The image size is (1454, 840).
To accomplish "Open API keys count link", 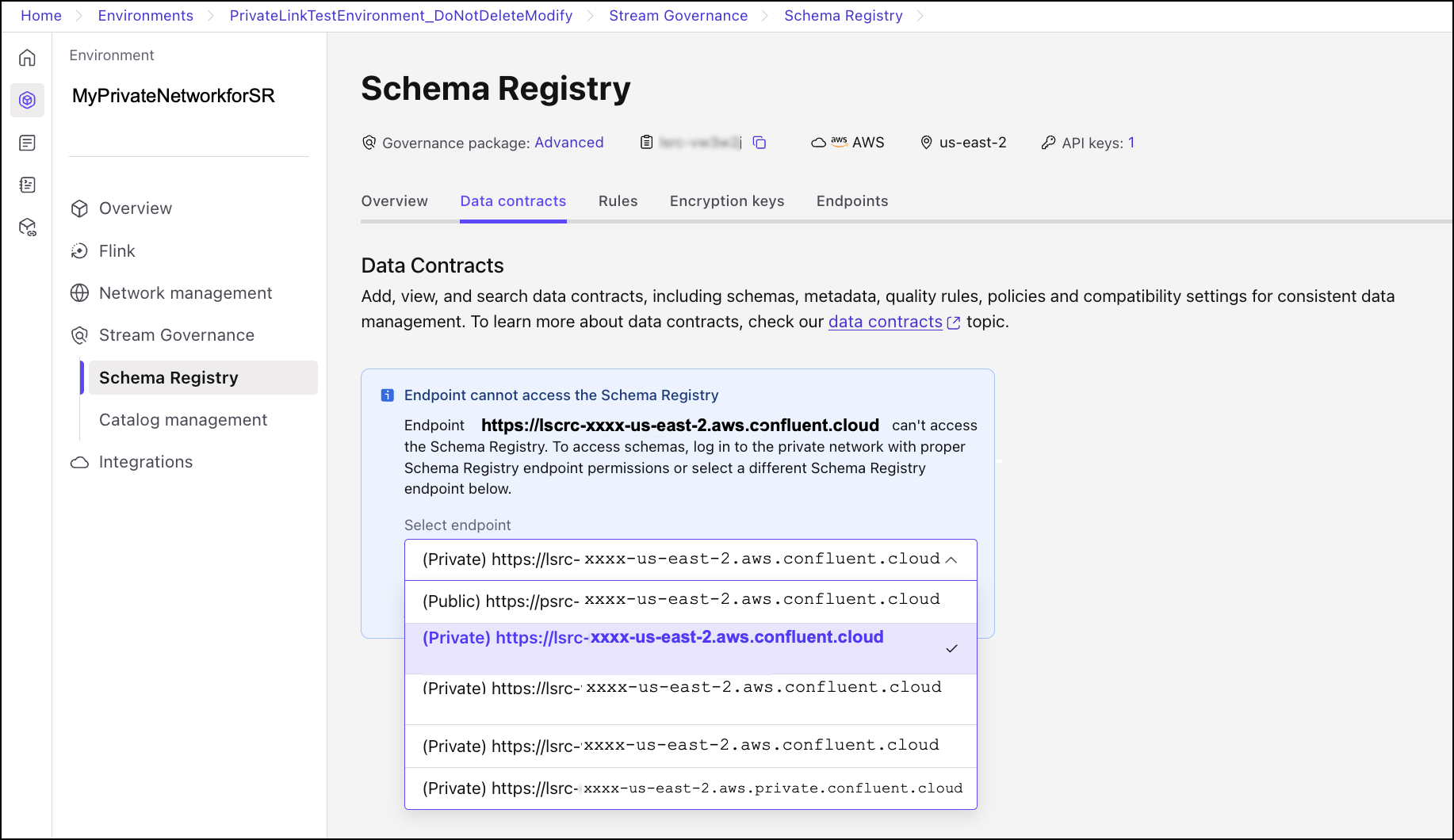I will pos(1131,143).
